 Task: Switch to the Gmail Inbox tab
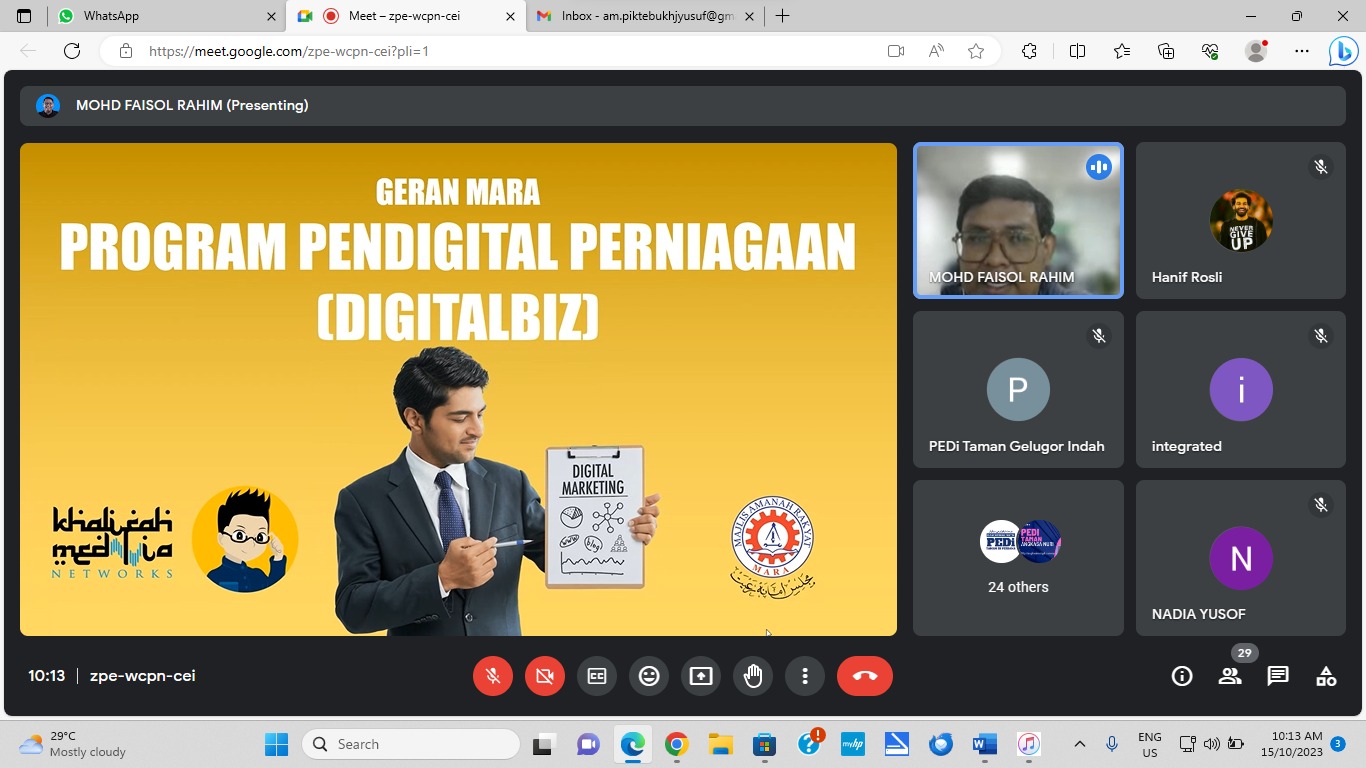647,16
